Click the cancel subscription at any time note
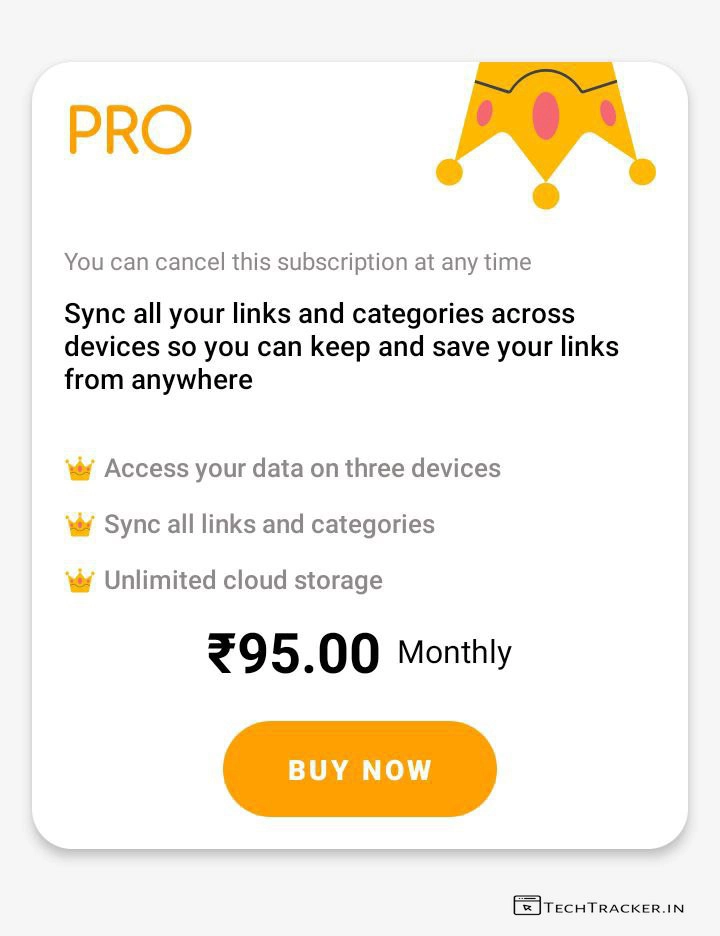The width and height of the screenshot is (720, 936). point(298,262)
